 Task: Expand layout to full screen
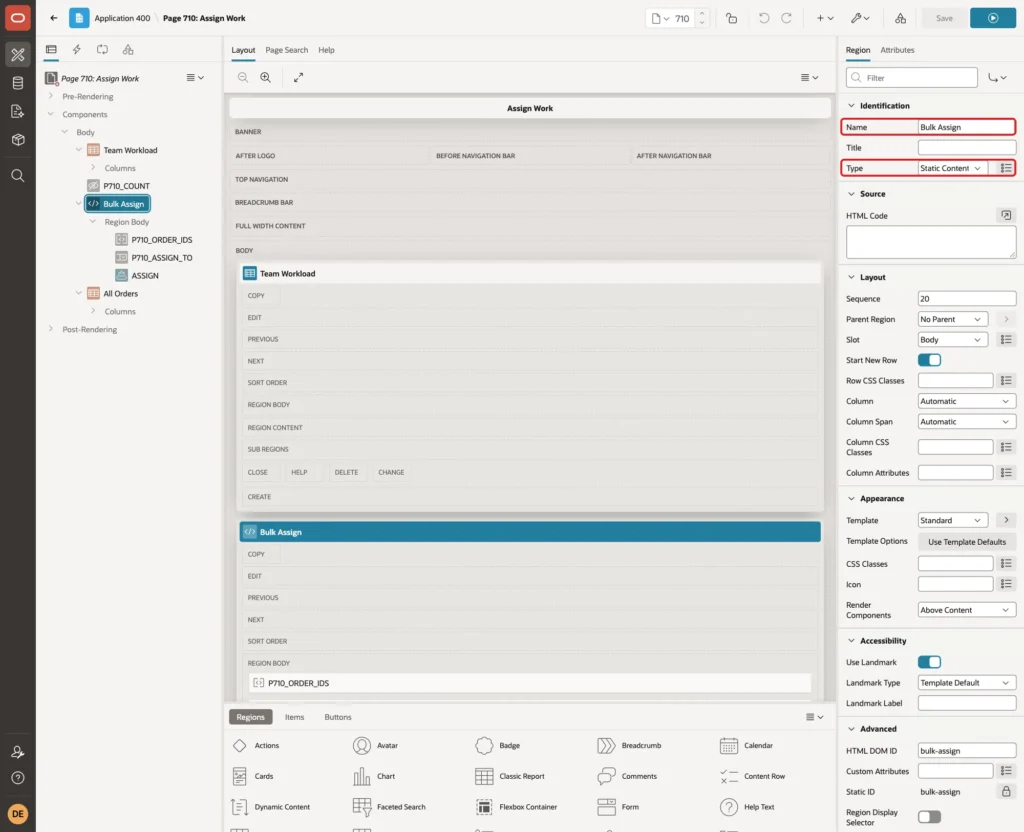pyautogui.click(x=298, y=77)
